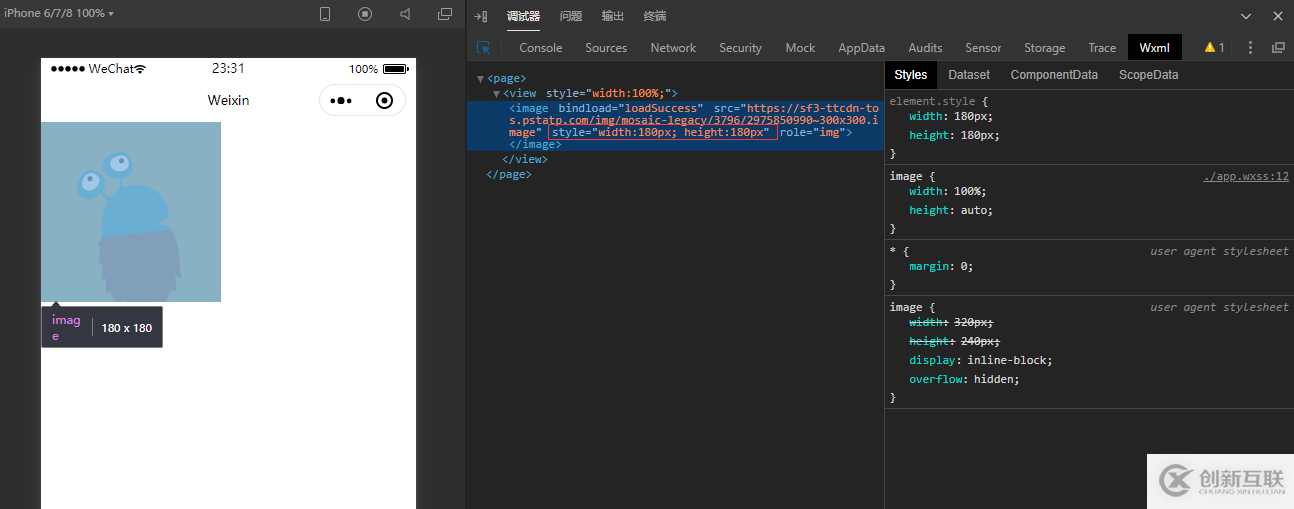The height and width of the screenshot is (509, 1294).
Task: Switch to the ComponentData tab
Action: (x=1054, y=74)
